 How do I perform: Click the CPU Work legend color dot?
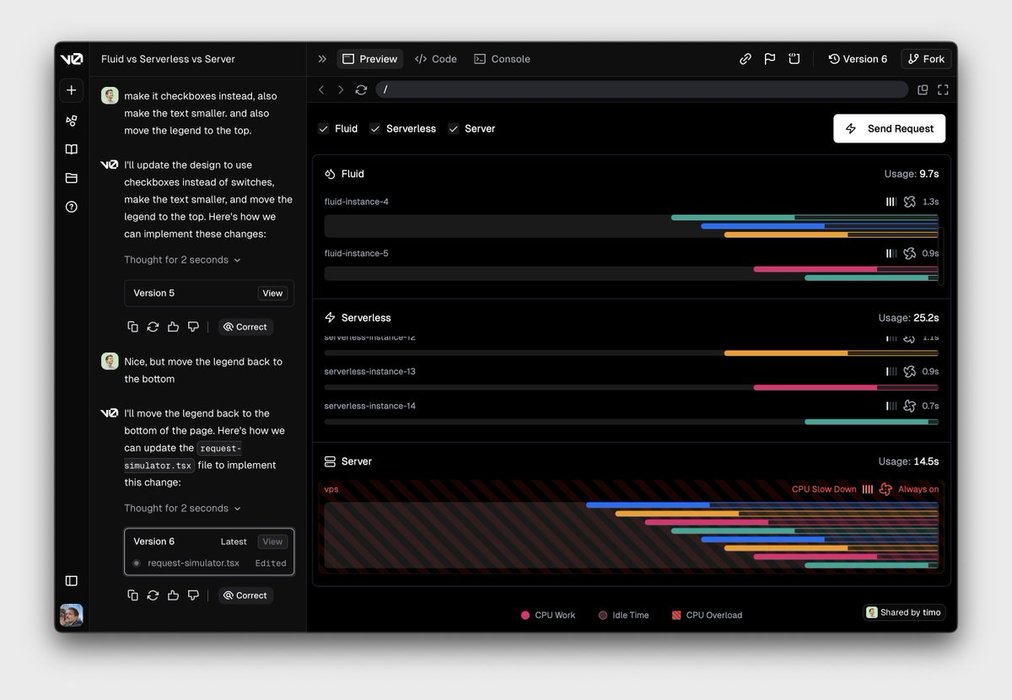[x=525, y=615]
